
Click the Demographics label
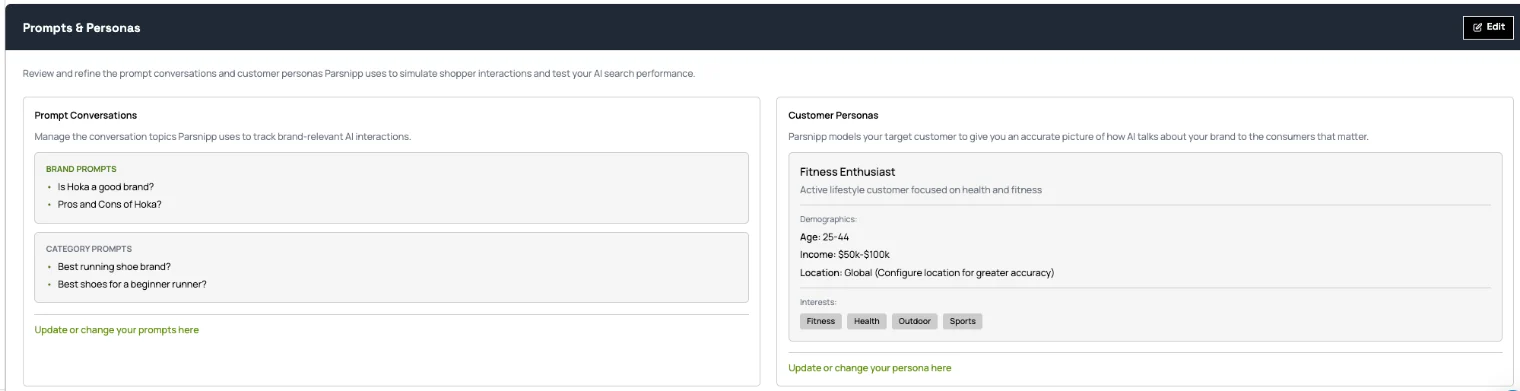(829, 219)
